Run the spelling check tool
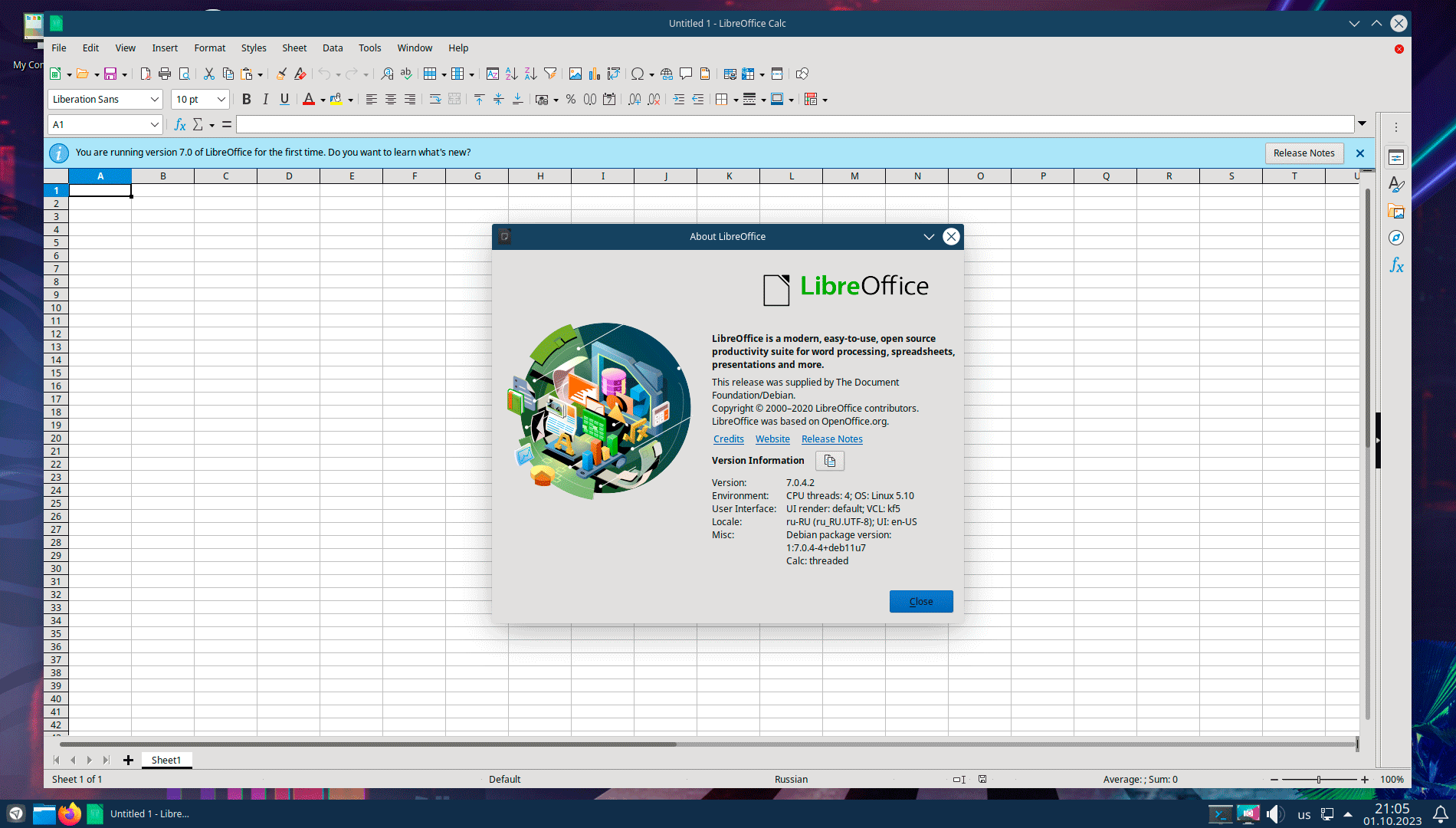The width and height of the screenshot is (1456, 828). (406, 74)
